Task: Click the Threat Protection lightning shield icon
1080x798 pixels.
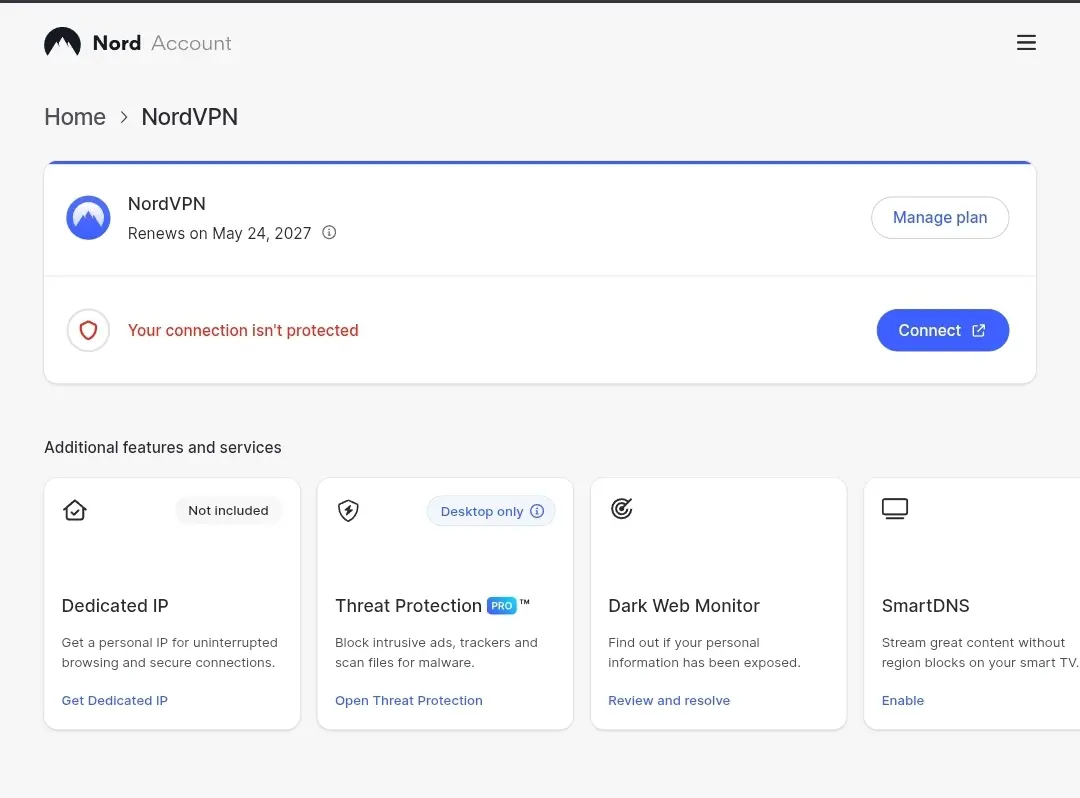Action: [x=348, y=510]
